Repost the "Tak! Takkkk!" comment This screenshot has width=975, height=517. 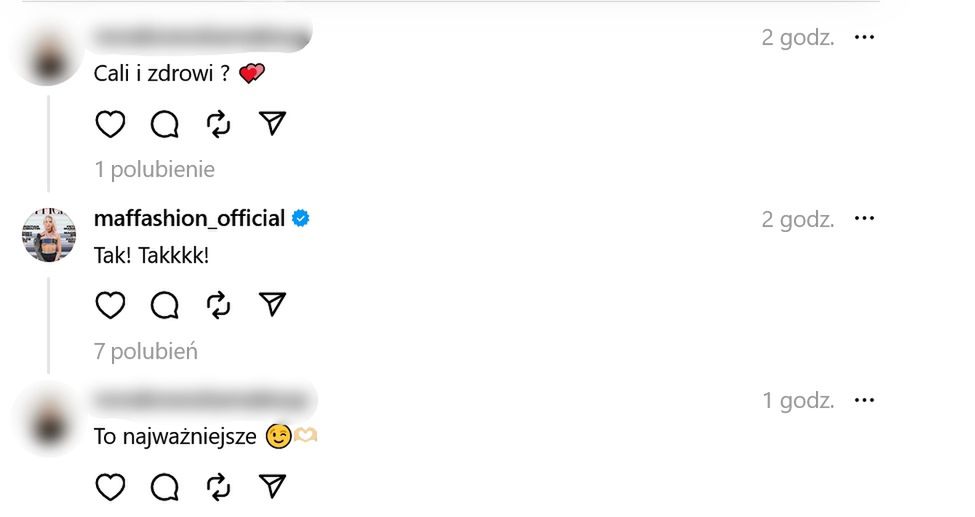tap(218, 305)
